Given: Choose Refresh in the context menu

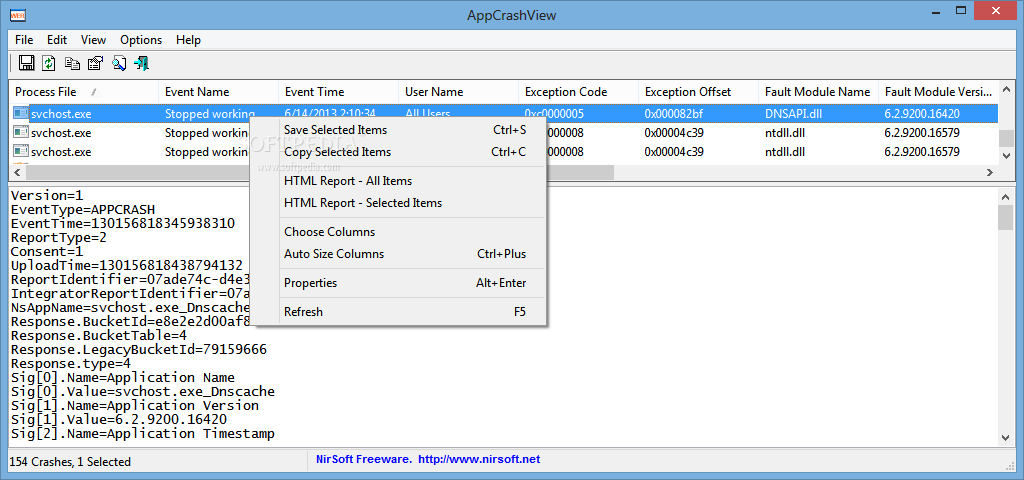Looking at the screenshot, I should point(398,312).
